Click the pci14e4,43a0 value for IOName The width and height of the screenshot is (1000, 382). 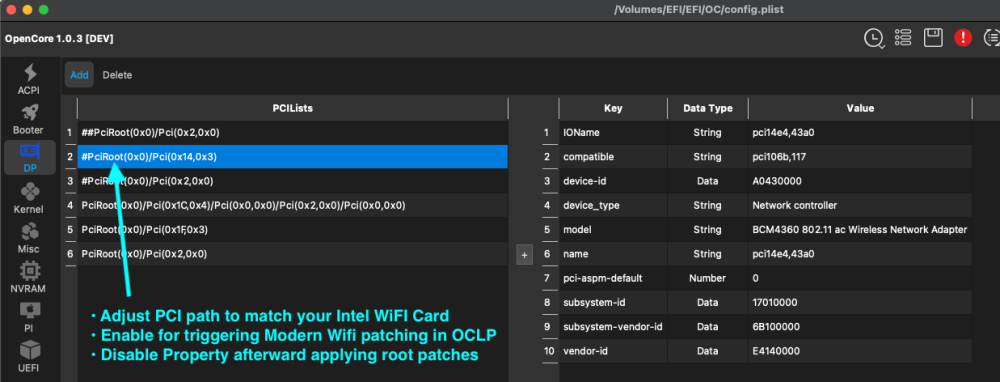[x=860, y=133]
